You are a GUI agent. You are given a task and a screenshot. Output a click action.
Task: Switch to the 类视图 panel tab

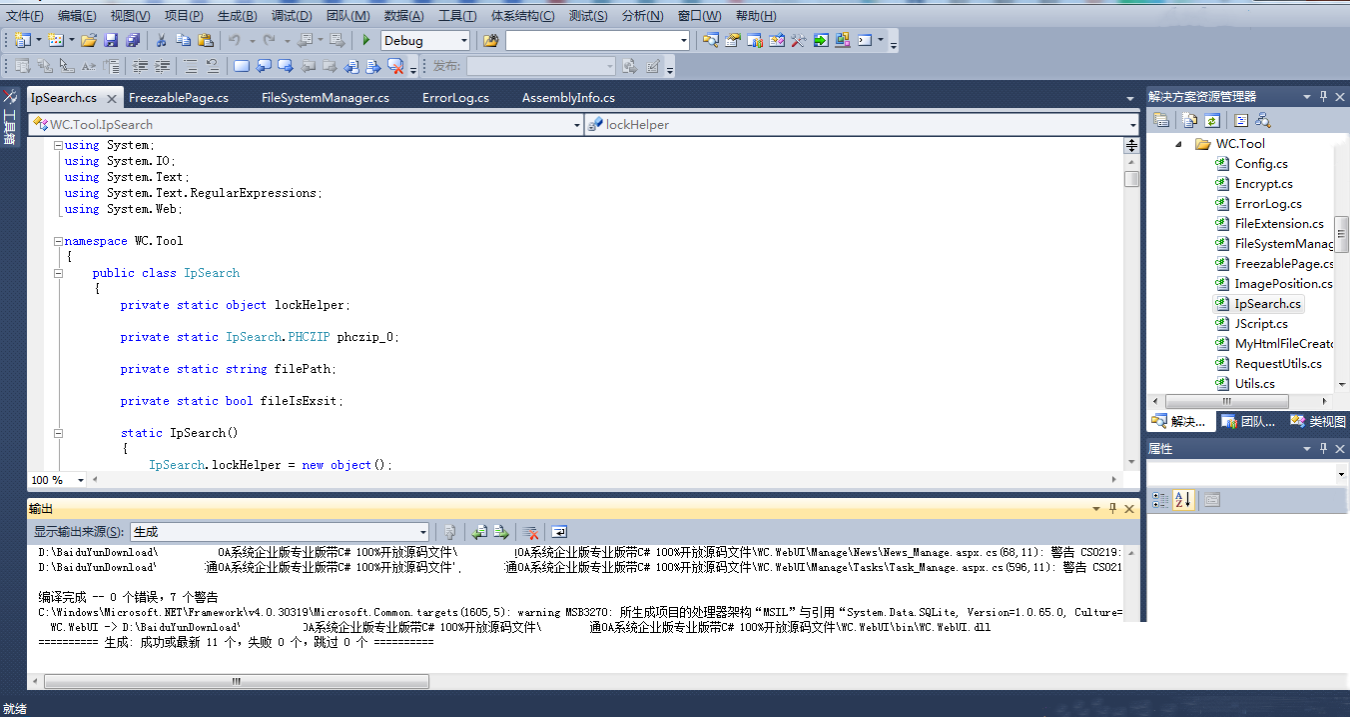click(1318, 421)
